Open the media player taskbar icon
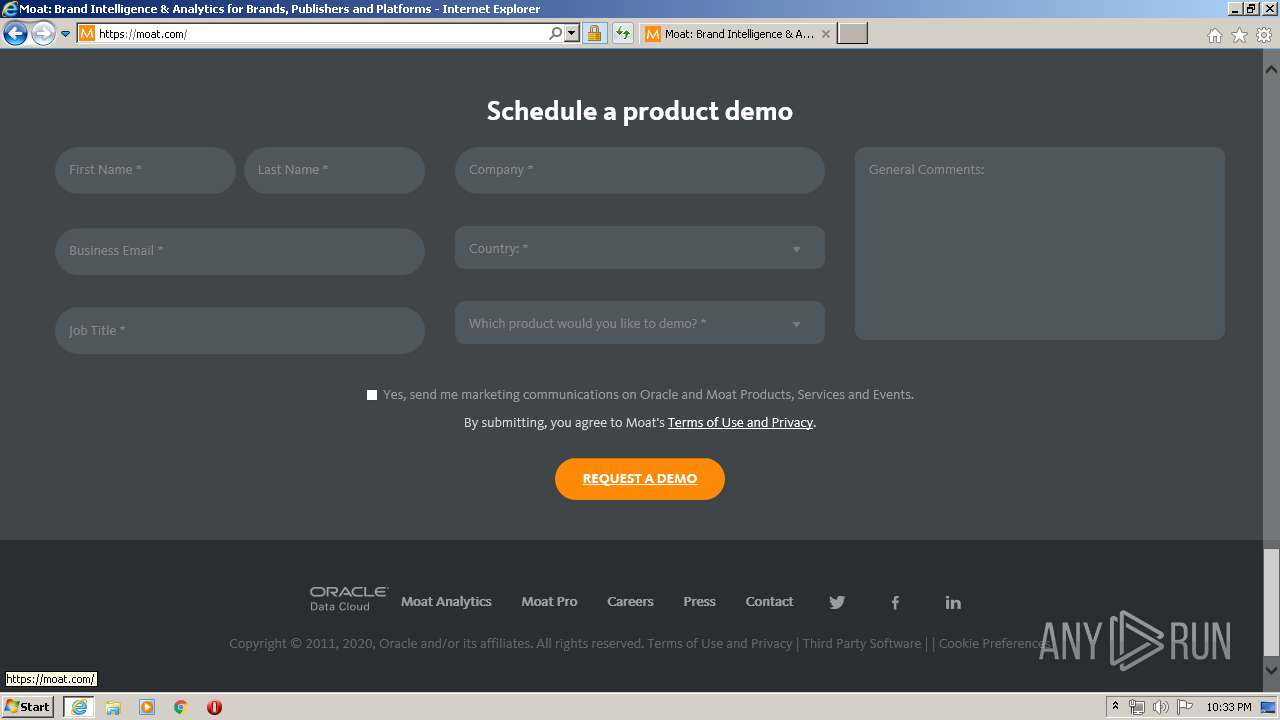 [x=147, y=707]
